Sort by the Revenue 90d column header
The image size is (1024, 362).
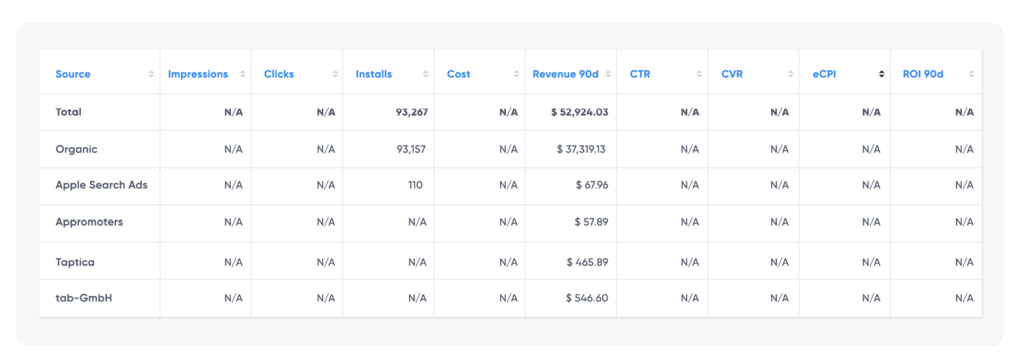coord(566,74)
